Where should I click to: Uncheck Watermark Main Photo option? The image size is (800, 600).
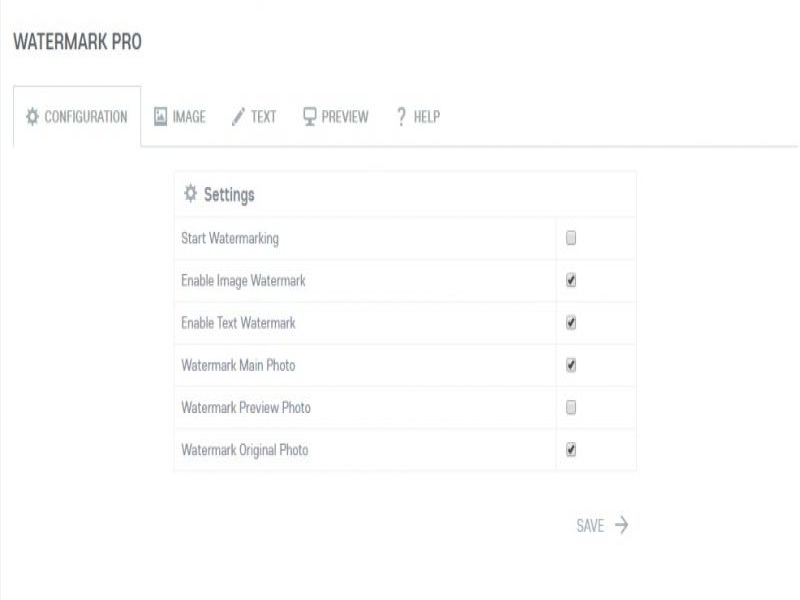(571, 365)
